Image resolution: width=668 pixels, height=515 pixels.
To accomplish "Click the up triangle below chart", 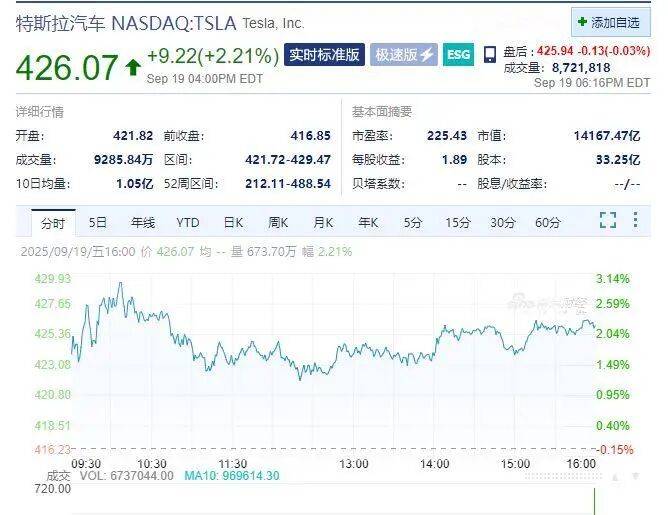I will [615, 478].
